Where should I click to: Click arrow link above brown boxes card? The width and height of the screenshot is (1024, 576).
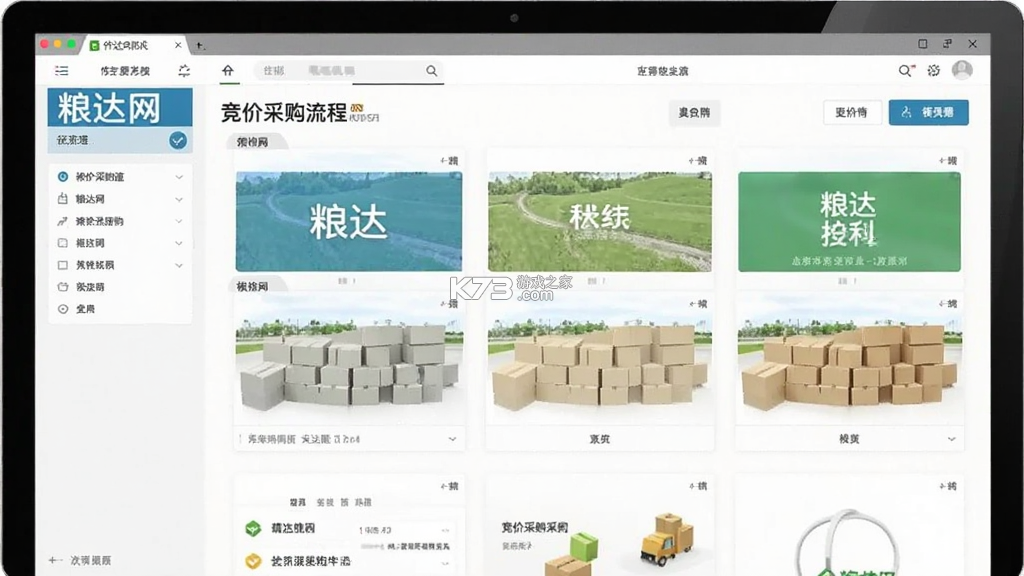[948, 304]
